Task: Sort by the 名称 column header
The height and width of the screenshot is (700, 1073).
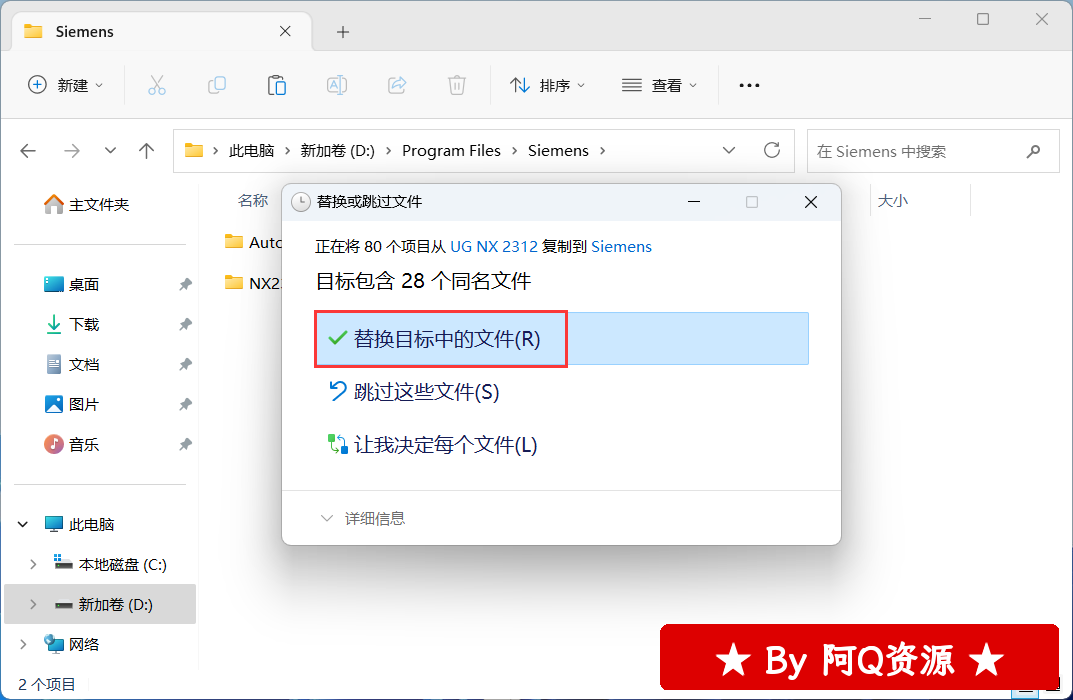Action: coord(253,200)
